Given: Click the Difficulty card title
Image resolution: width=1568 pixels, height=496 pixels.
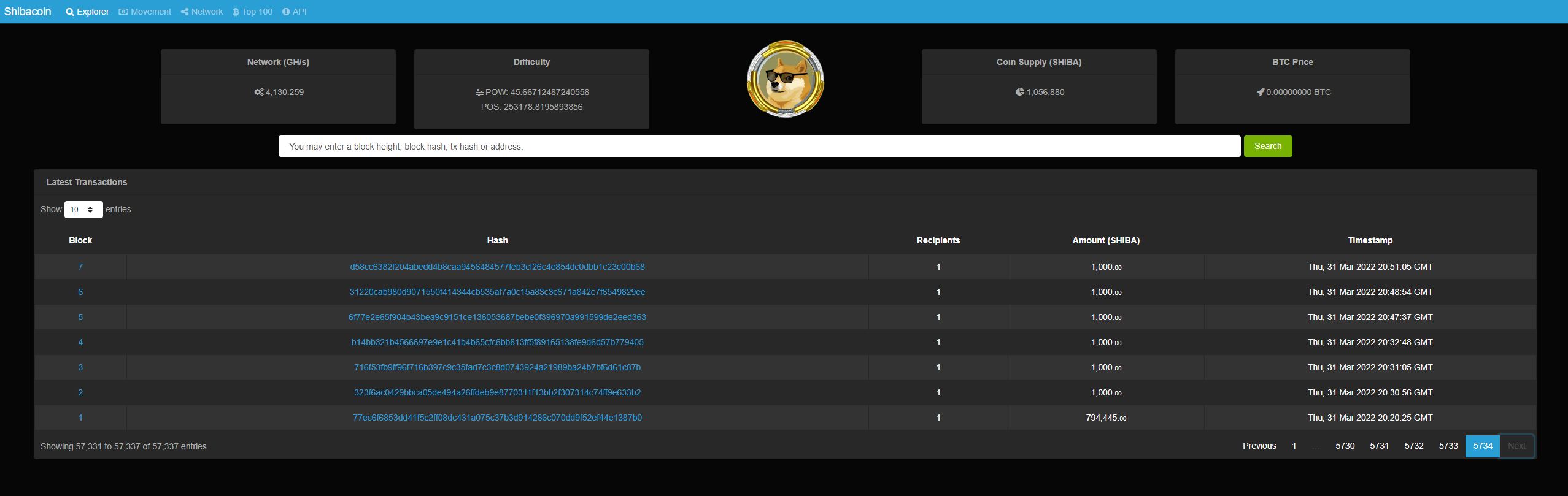Looking at the screenshot, I should click(x=531, y=62).
